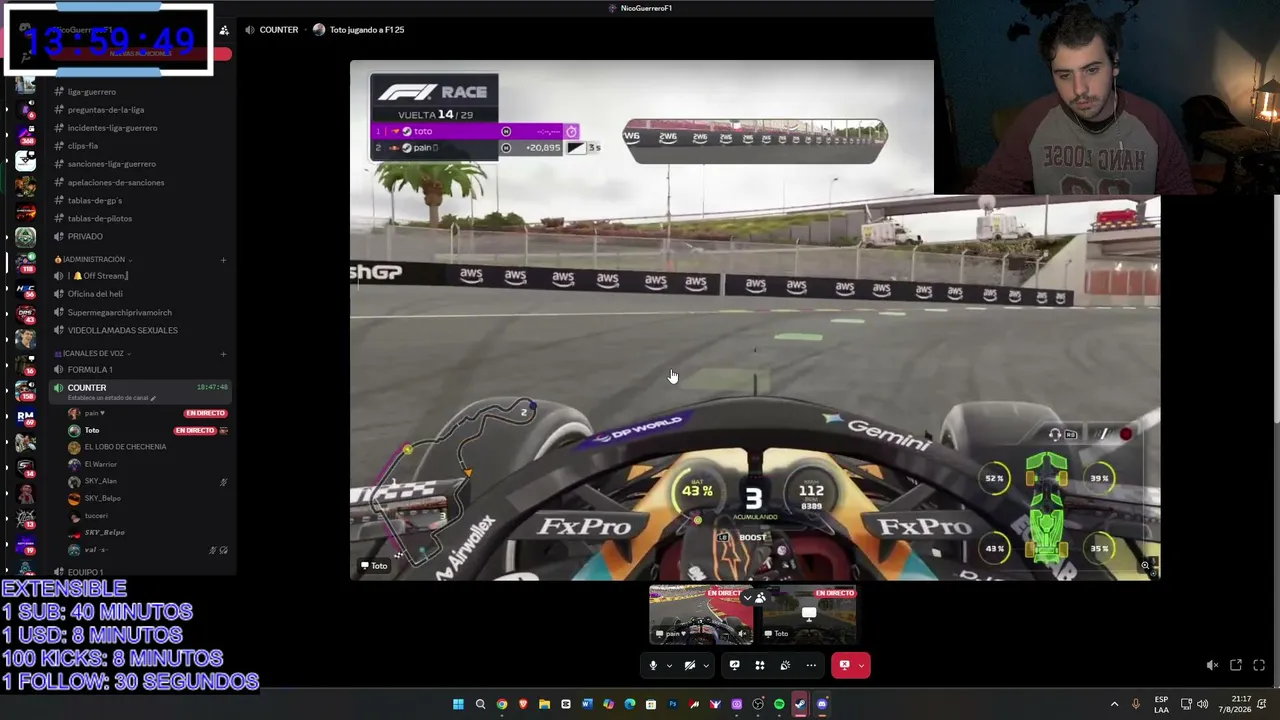
Task: Open Steam from the taskbar
Action: (800, 704)
